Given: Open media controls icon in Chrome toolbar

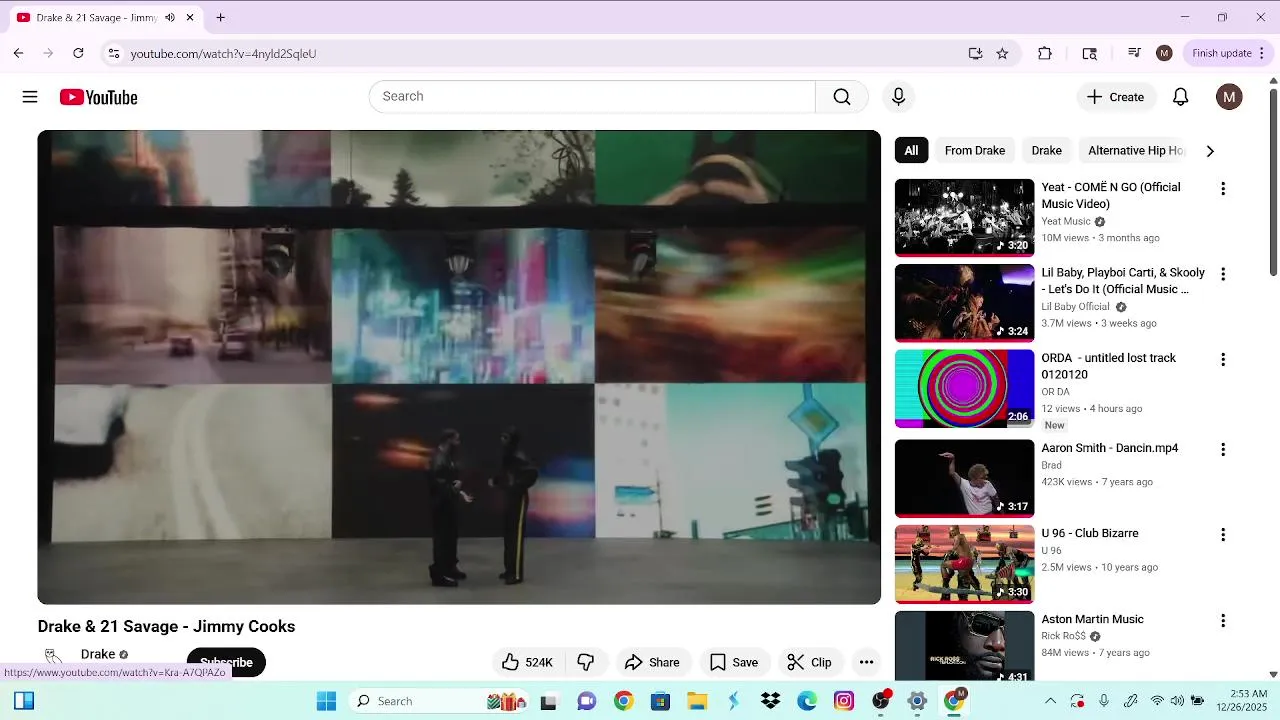Looking at the screenshot, I should [x=1134, y=53].
